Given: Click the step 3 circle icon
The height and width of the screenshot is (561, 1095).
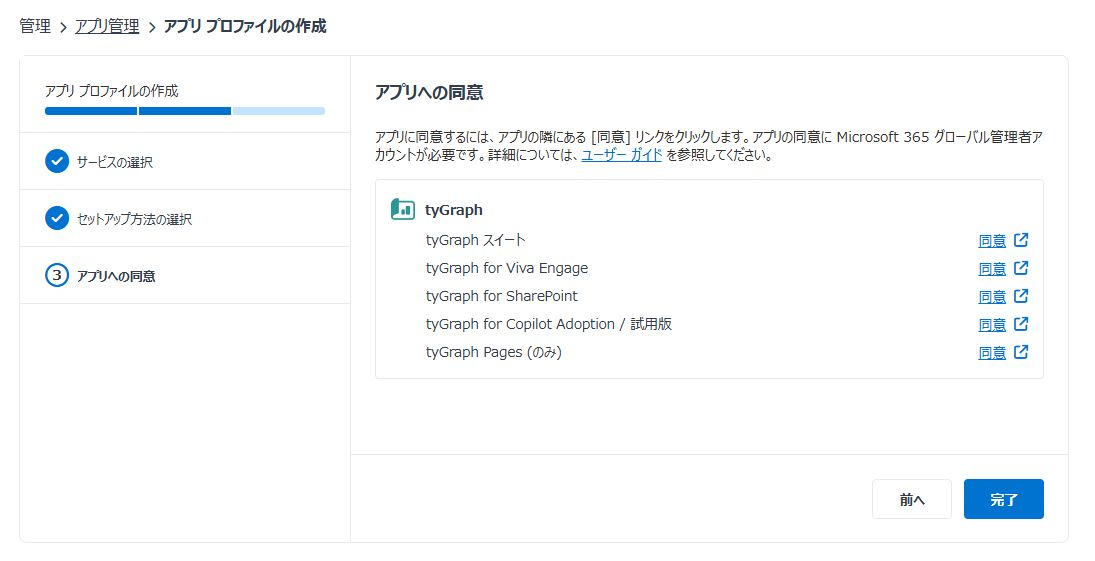Looking at the screenshot, I should pos(57,275).
